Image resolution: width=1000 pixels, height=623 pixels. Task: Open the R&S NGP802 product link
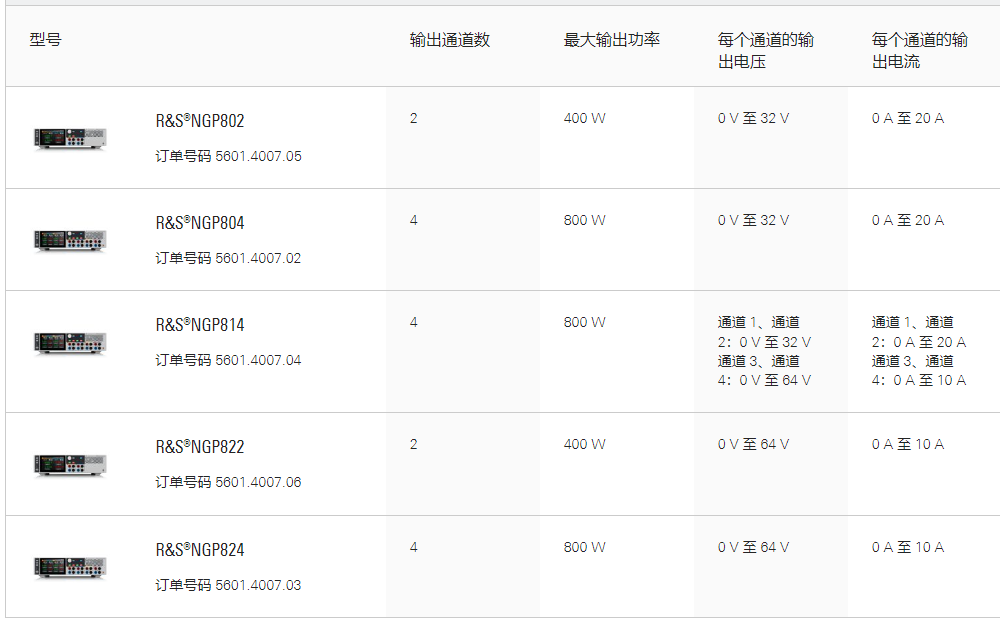coord(200,121)
